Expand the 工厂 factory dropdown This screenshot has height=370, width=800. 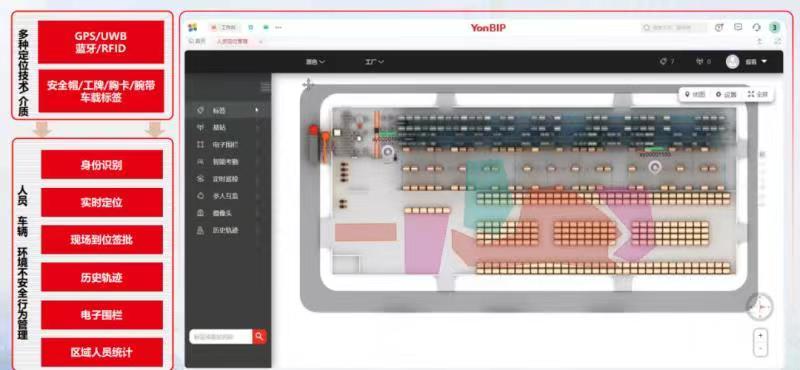point(374,62)
